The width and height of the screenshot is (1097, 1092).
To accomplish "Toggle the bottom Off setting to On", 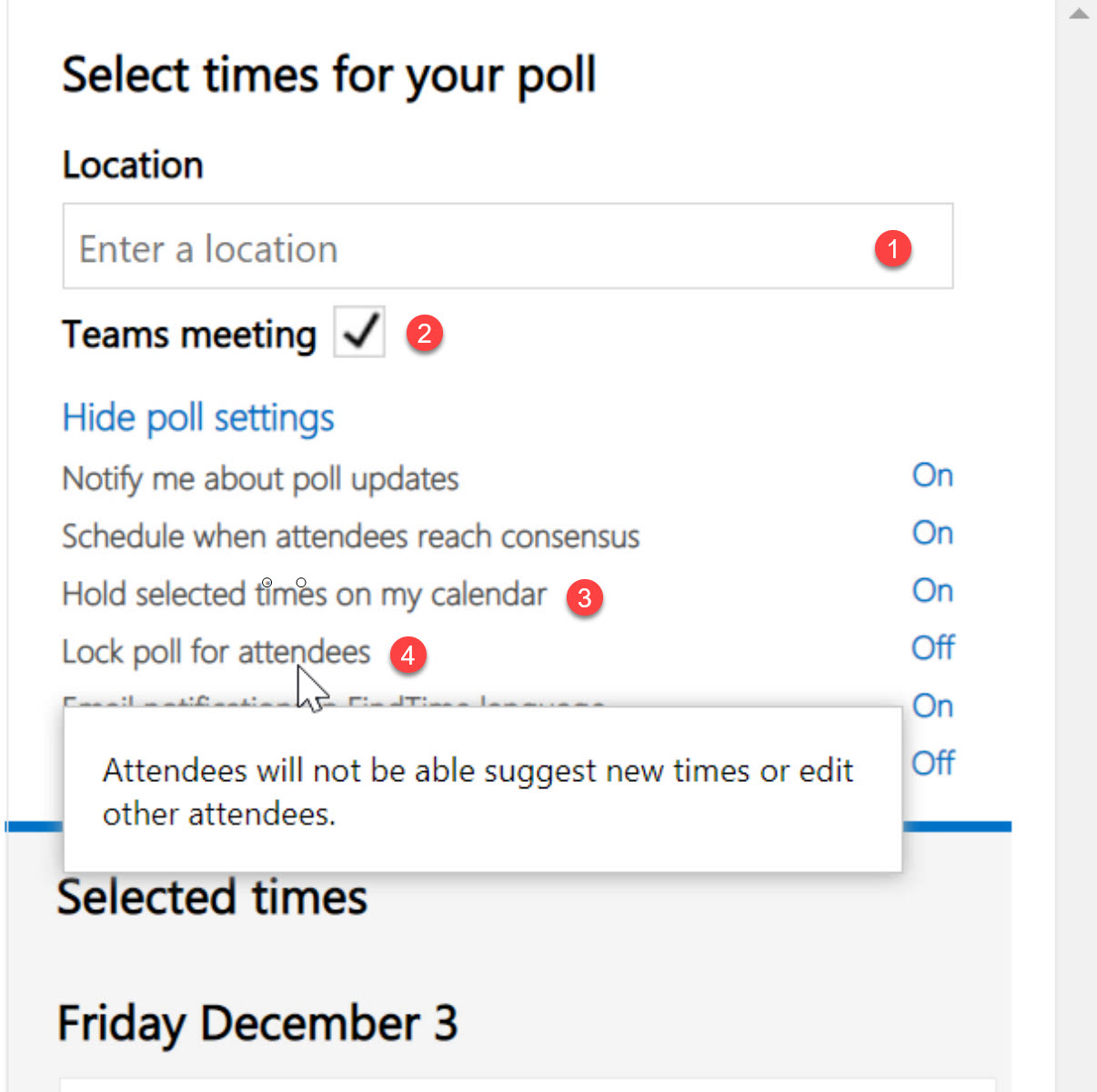I will [x=934, y=763].
